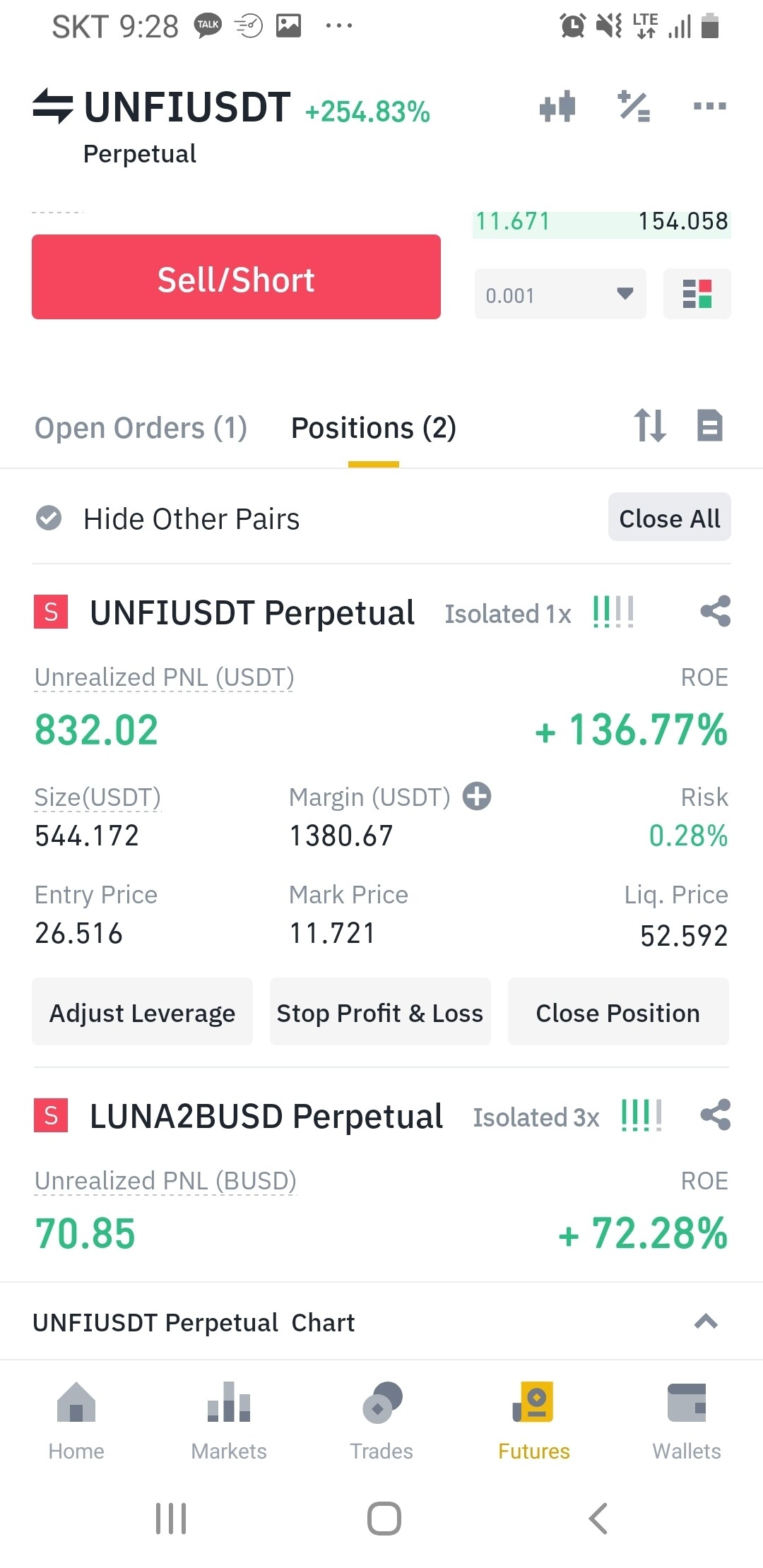Viewport: 763px width, 1568px height.
Task: Switch to the Open Orders (1) tab
Action: pyautogui.click(x=141, y=428)
